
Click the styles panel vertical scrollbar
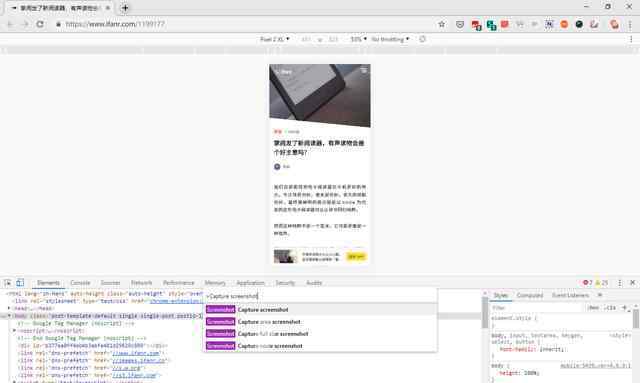tap(636, 319)
